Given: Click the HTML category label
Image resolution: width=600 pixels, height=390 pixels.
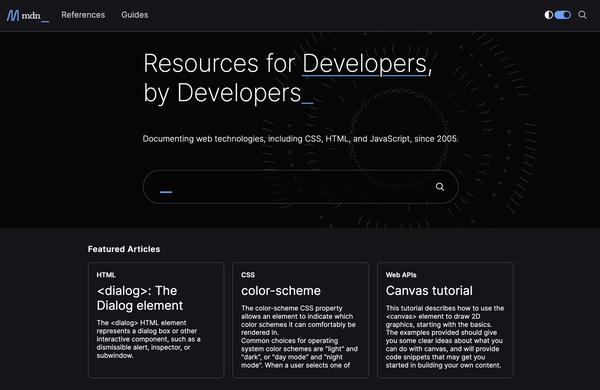Looking at the screenshot, I should point(106,275).
